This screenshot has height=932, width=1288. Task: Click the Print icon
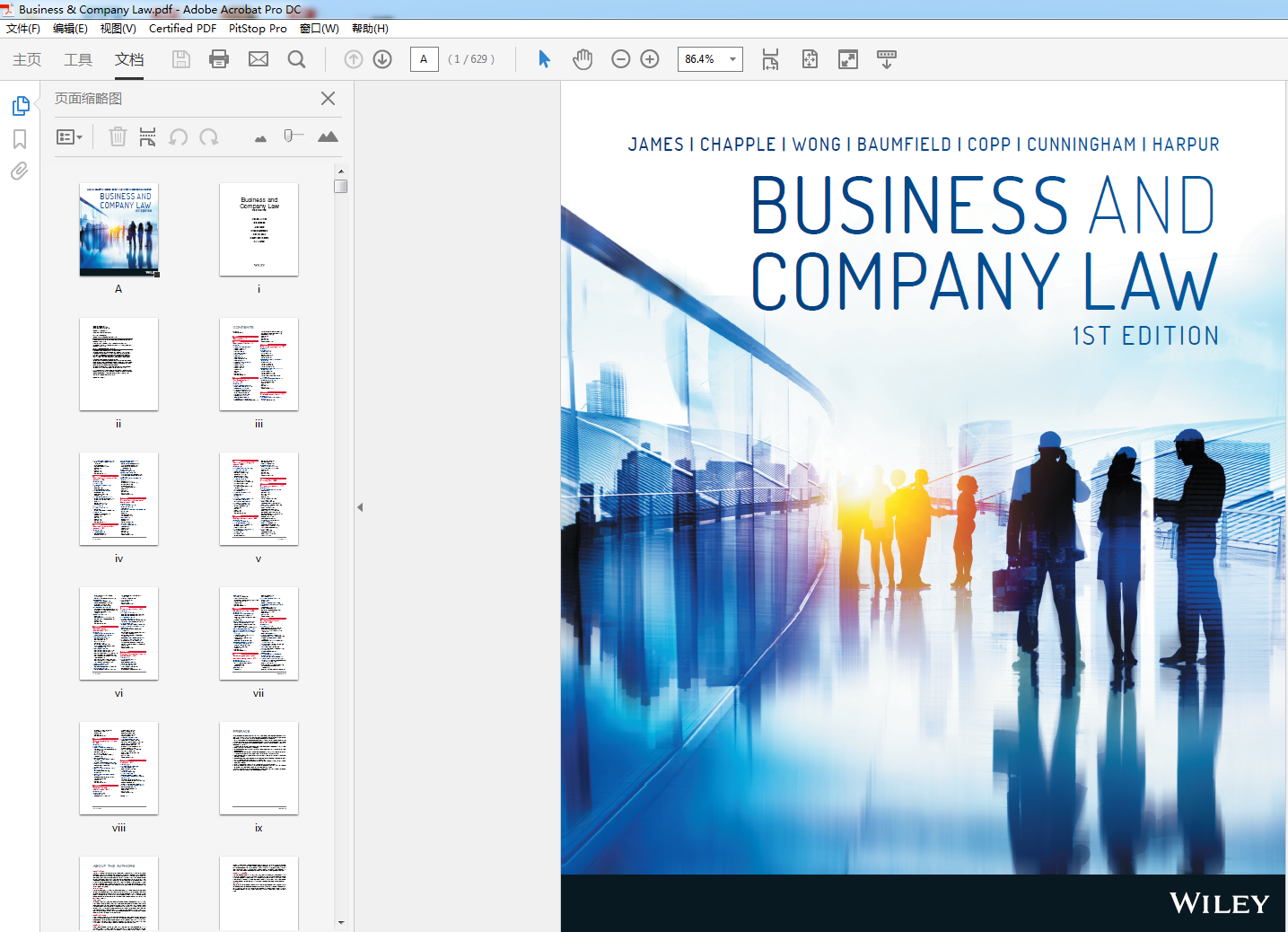click(x=219, y=59)
